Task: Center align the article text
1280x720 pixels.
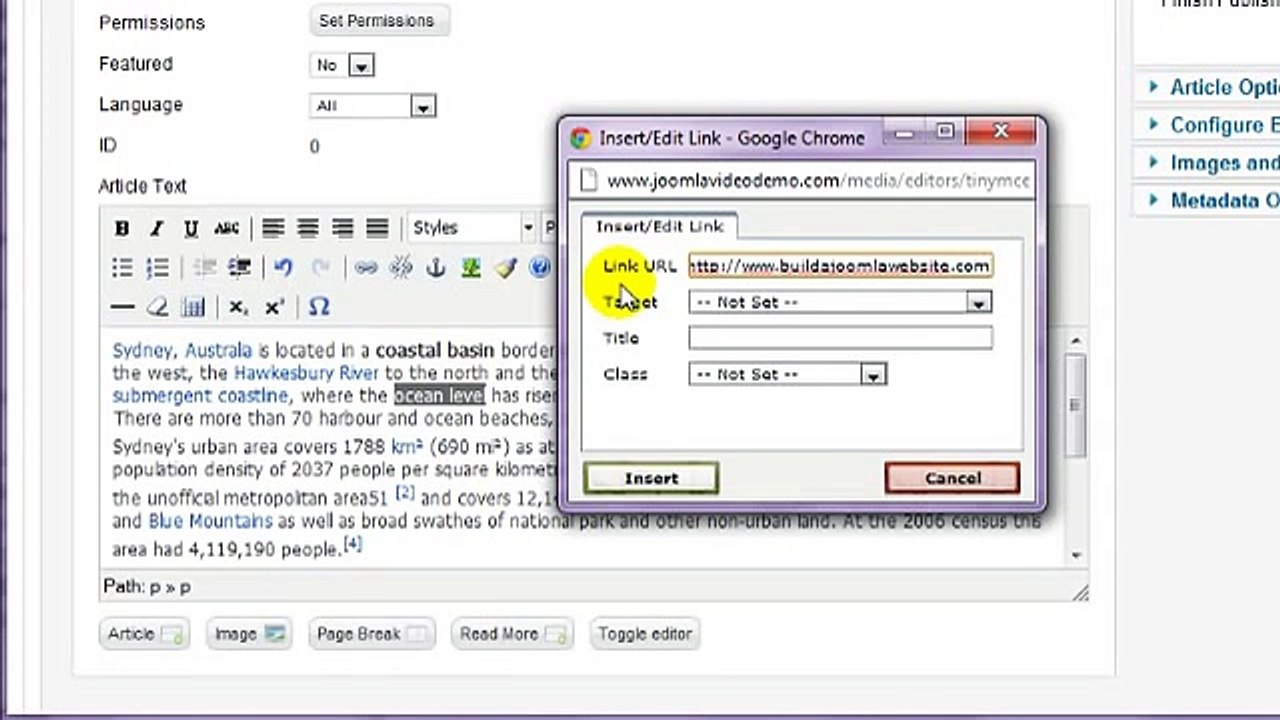Action: point(308,228)
